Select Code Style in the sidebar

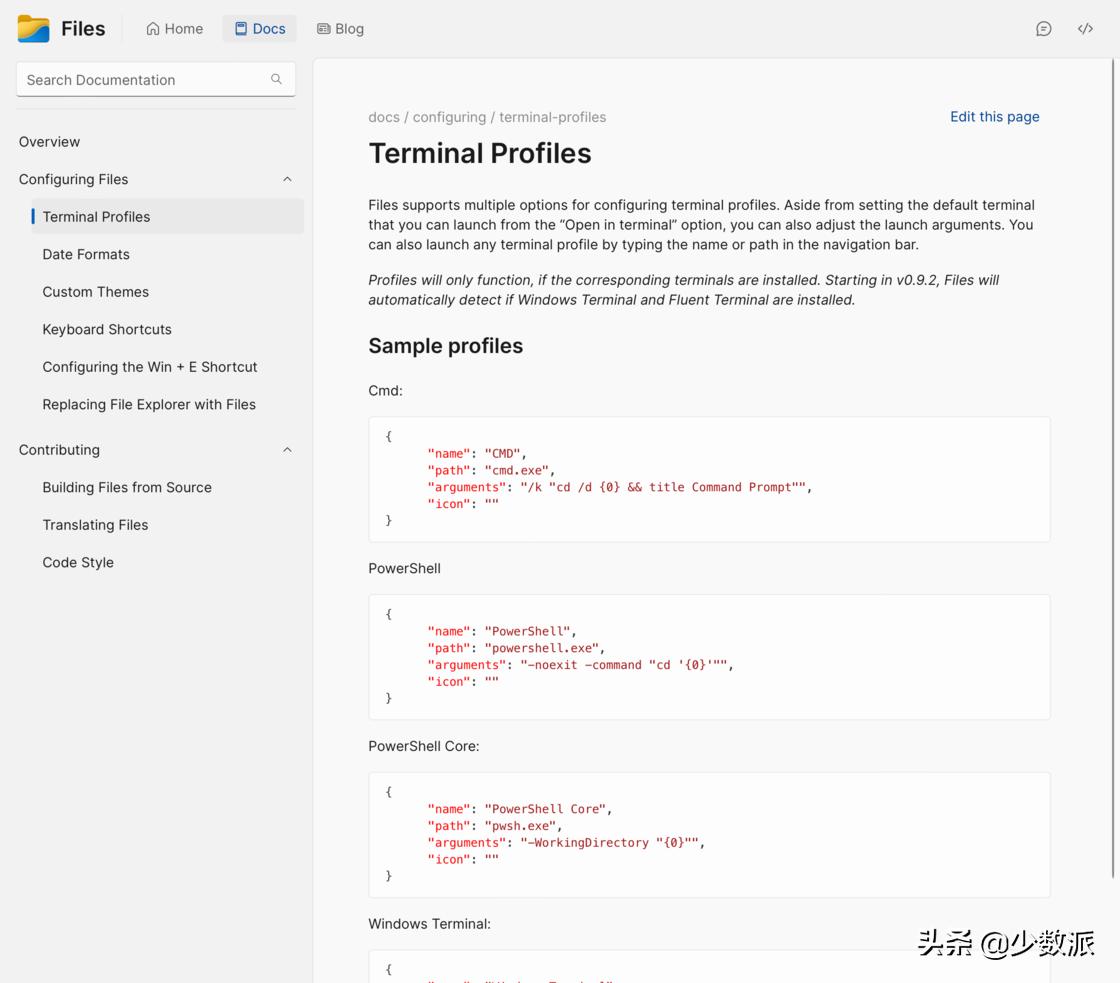point(78,562)
